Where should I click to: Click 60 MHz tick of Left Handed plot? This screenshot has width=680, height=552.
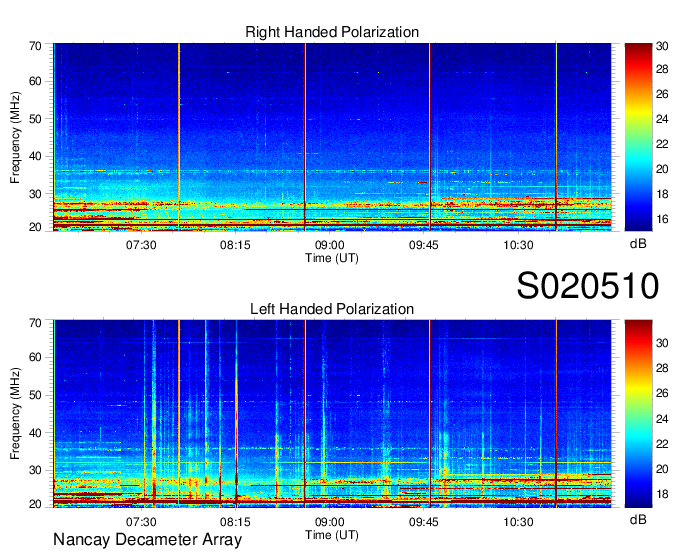point(35,357)
